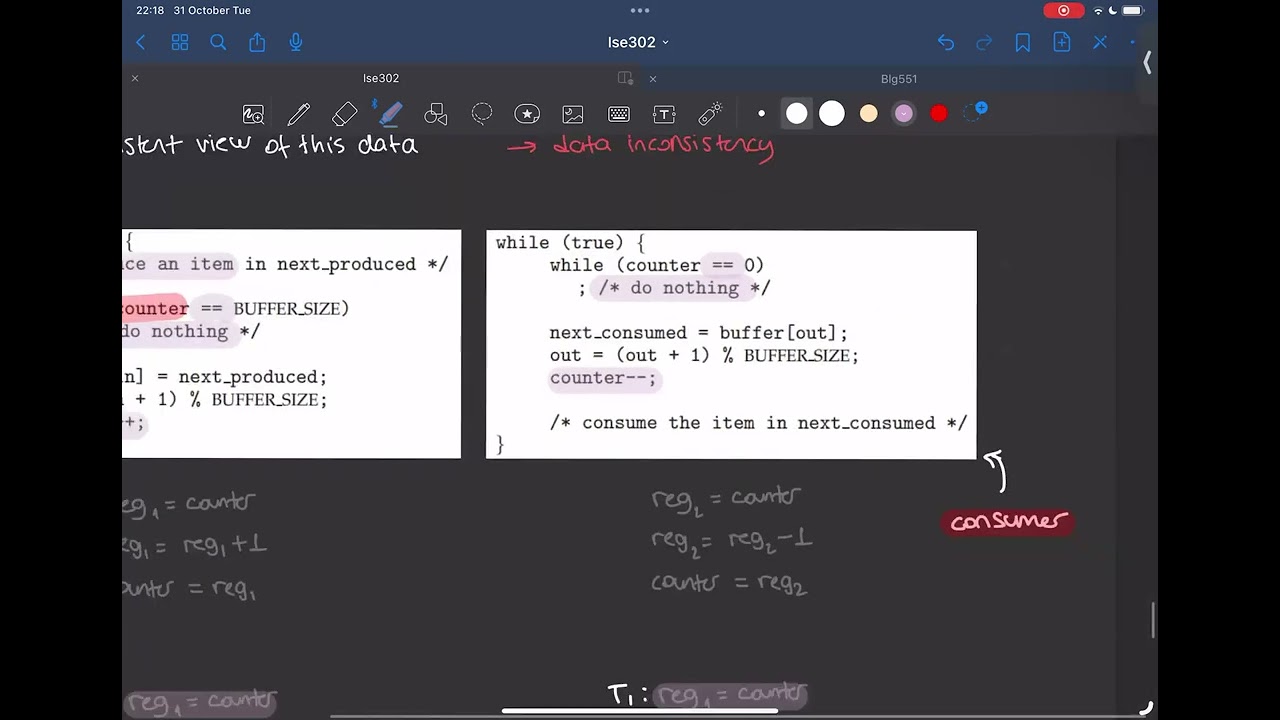The height and width of the screenshot is (720, 1280).
Task: Select the Text box tool
Action: pyautogui.click(x=664, y=114)
